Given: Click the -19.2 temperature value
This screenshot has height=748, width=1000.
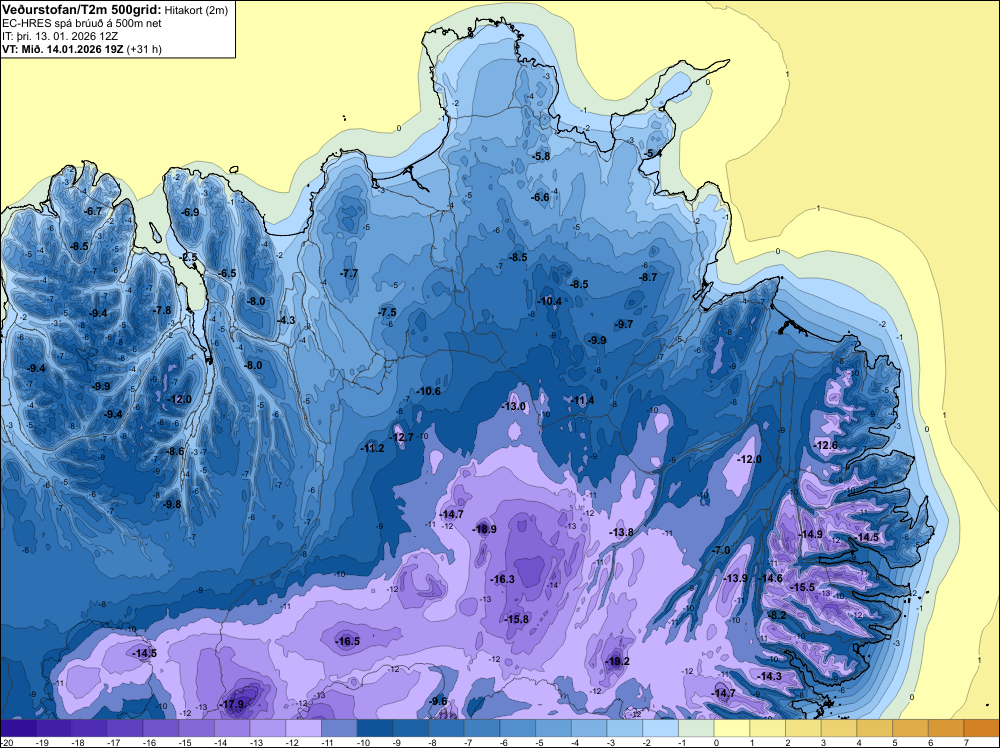Looking at the screenshot, I should pos(617,661).
